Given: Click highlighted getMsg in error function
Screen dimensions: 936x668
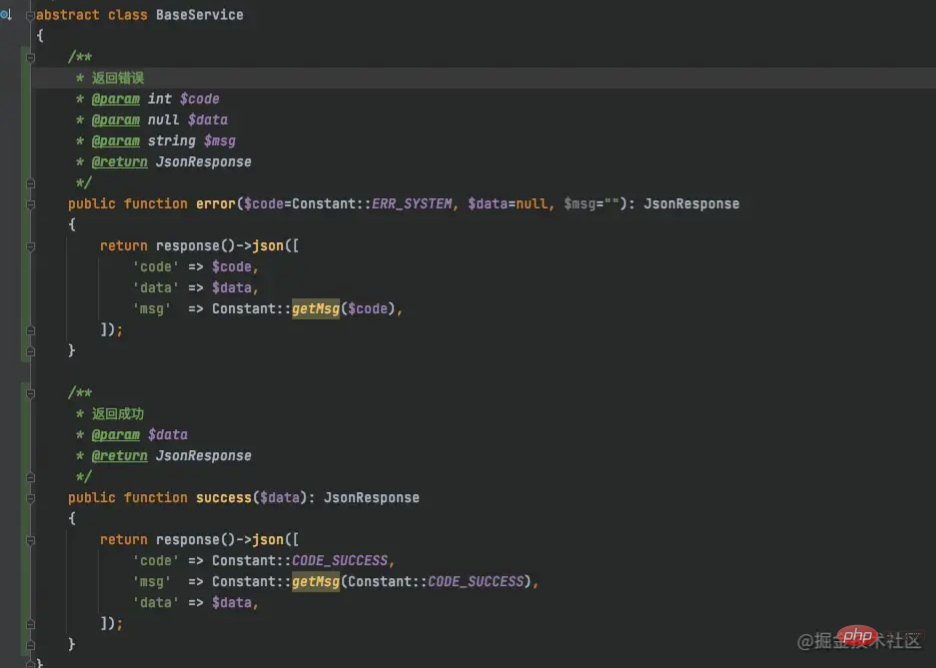Looking at the screenshot, I should pos(315,309).
